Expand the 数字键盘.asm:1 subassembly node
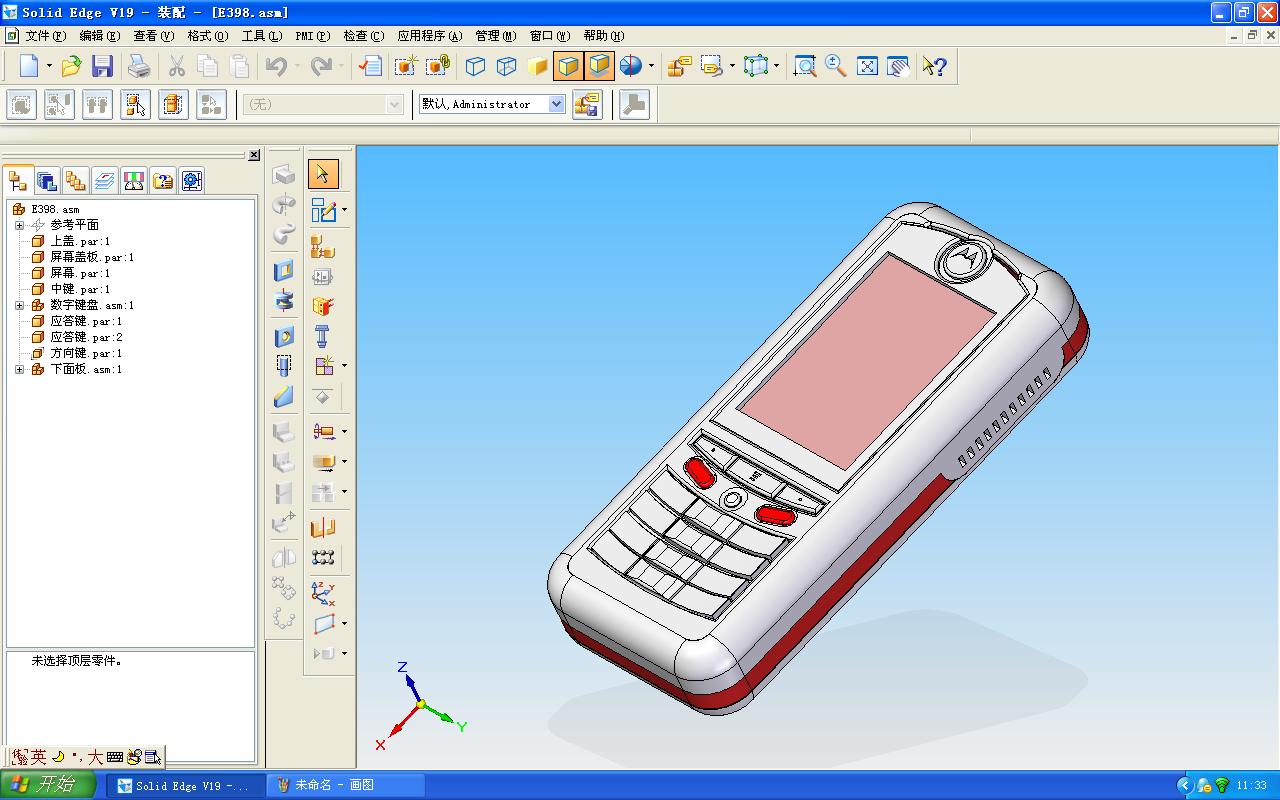The image size is (1280, 800). 19,304
